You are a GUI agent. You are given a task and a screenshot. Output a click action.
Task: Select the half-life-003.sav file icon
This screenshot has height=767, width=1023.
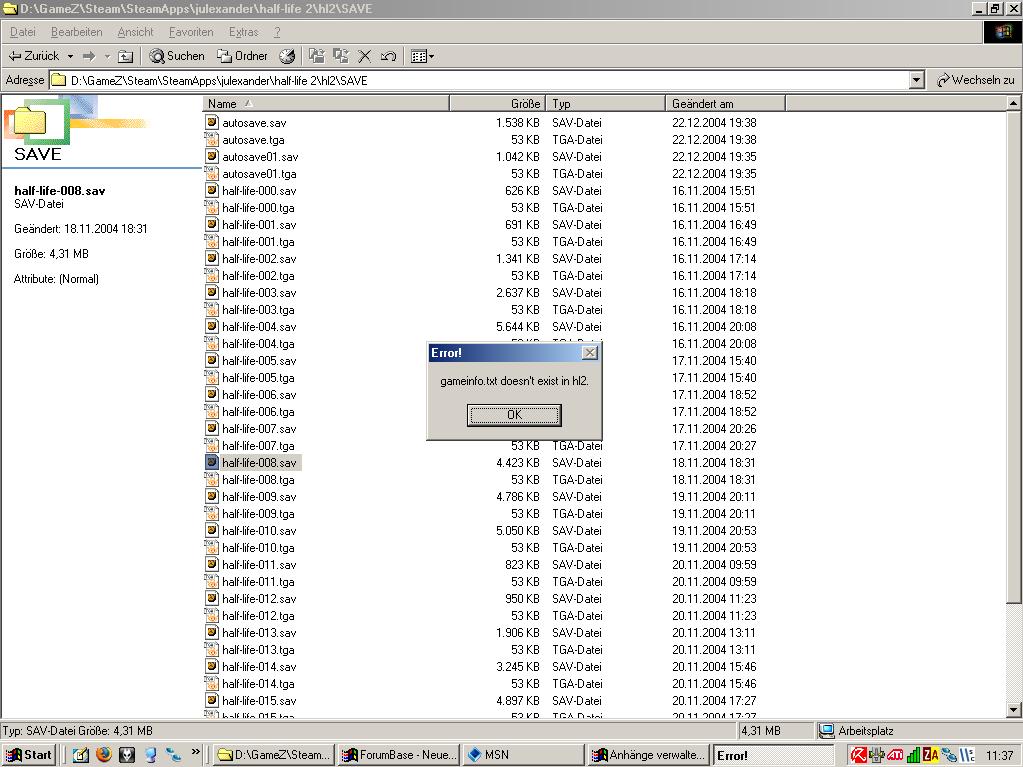point(211,292)
